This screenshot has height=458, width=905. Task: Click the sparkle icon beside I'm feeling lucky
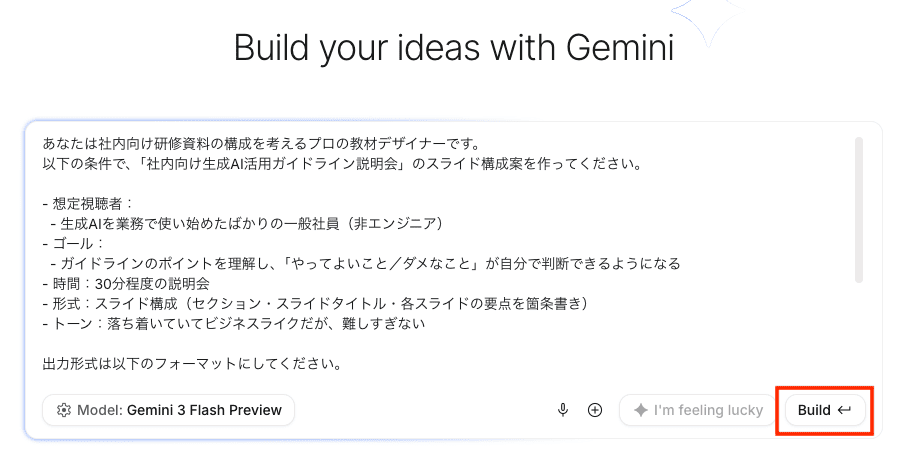641,410
